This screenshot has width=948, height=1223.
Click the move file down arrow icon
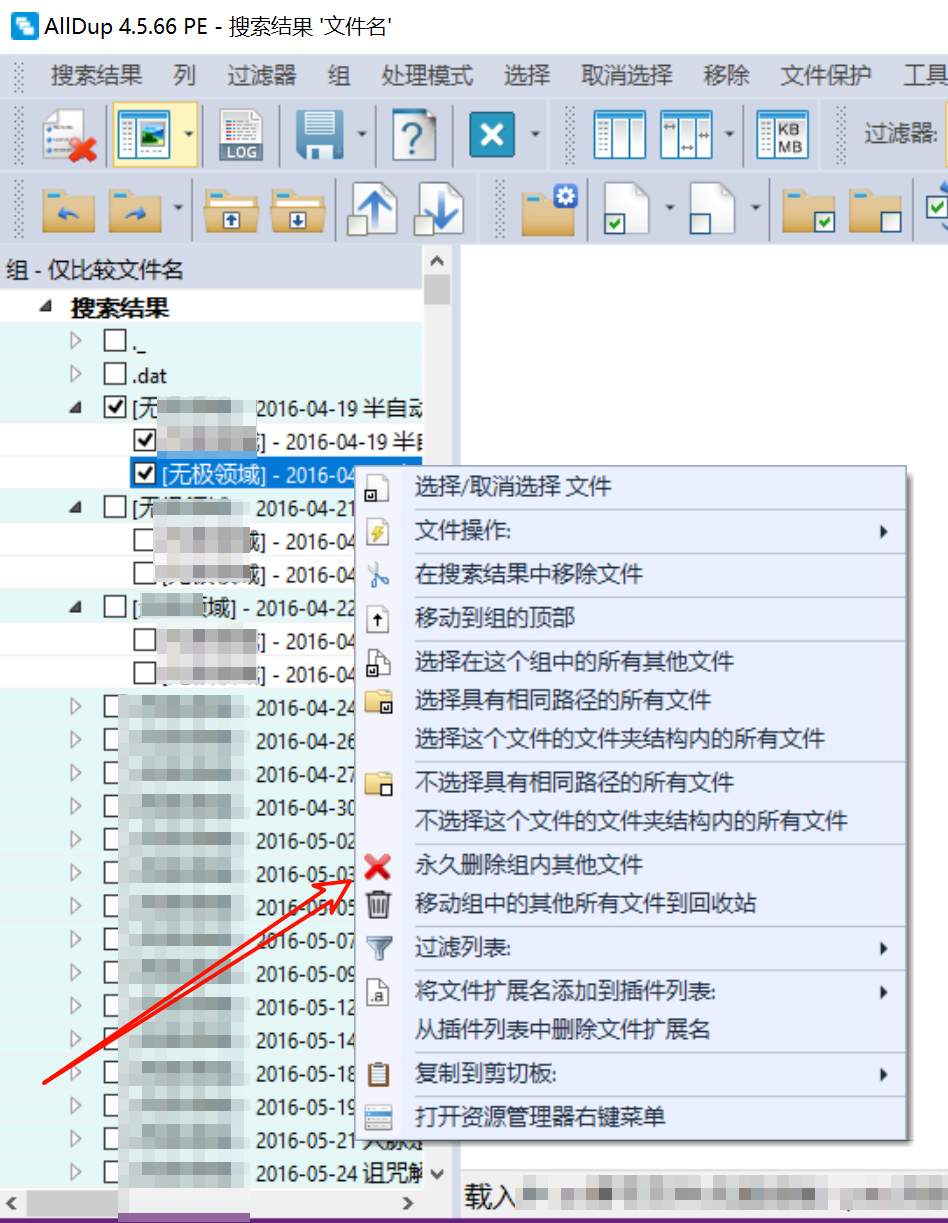pyautogui.click(x=439, y=208)
